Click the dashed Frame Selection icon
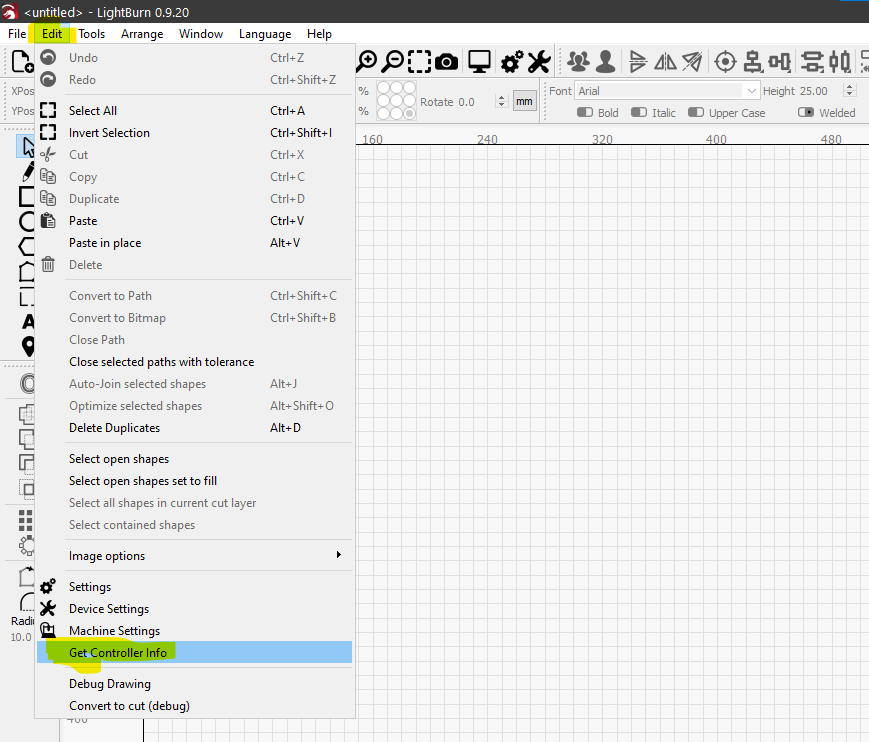Viewport: 869px width, 742px height. click(420, 62)
